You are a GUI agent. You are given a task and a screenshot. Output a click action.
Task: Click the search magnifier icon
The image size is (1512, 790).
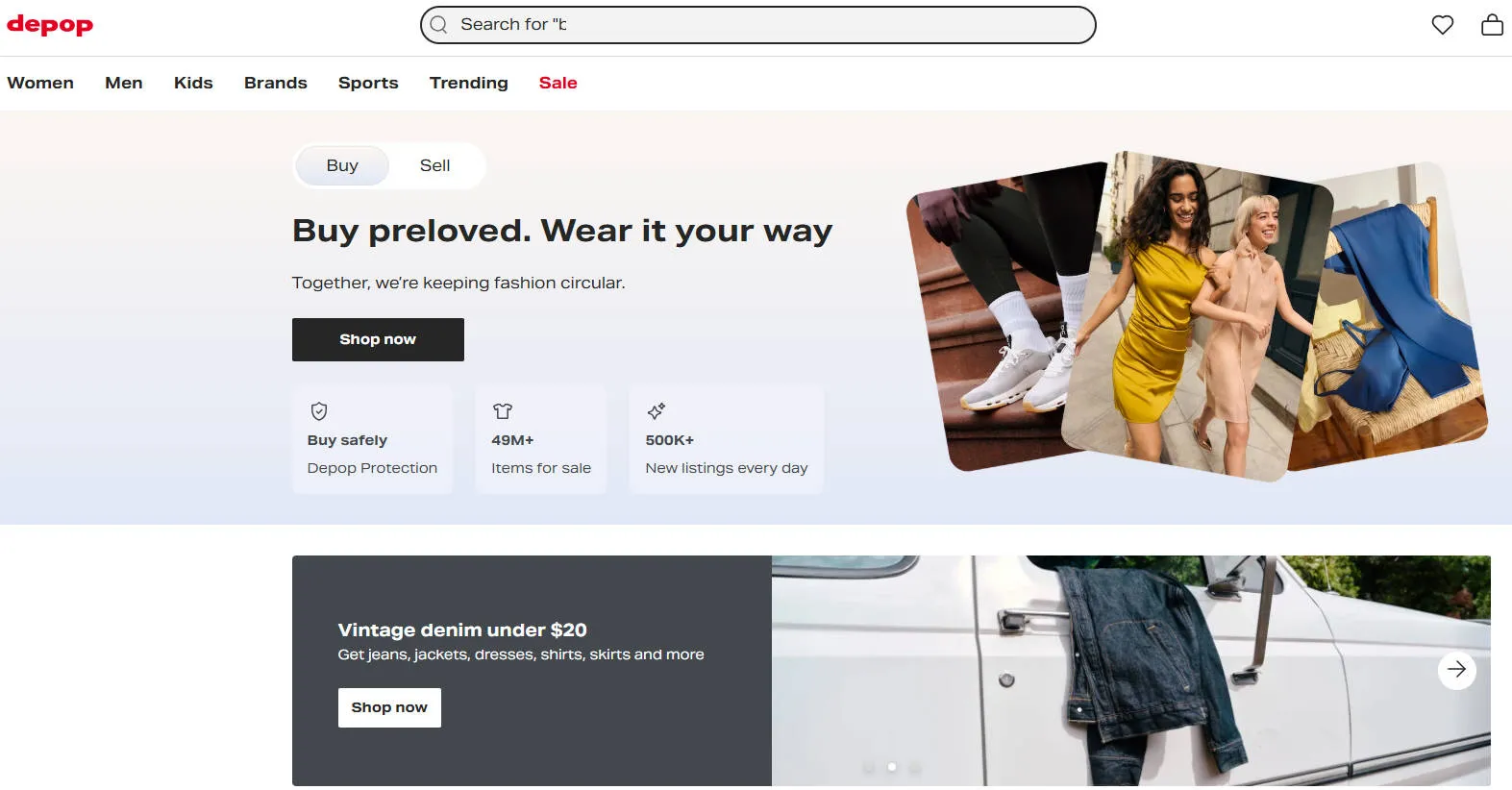pyautogui.click(x=439, y=25)
